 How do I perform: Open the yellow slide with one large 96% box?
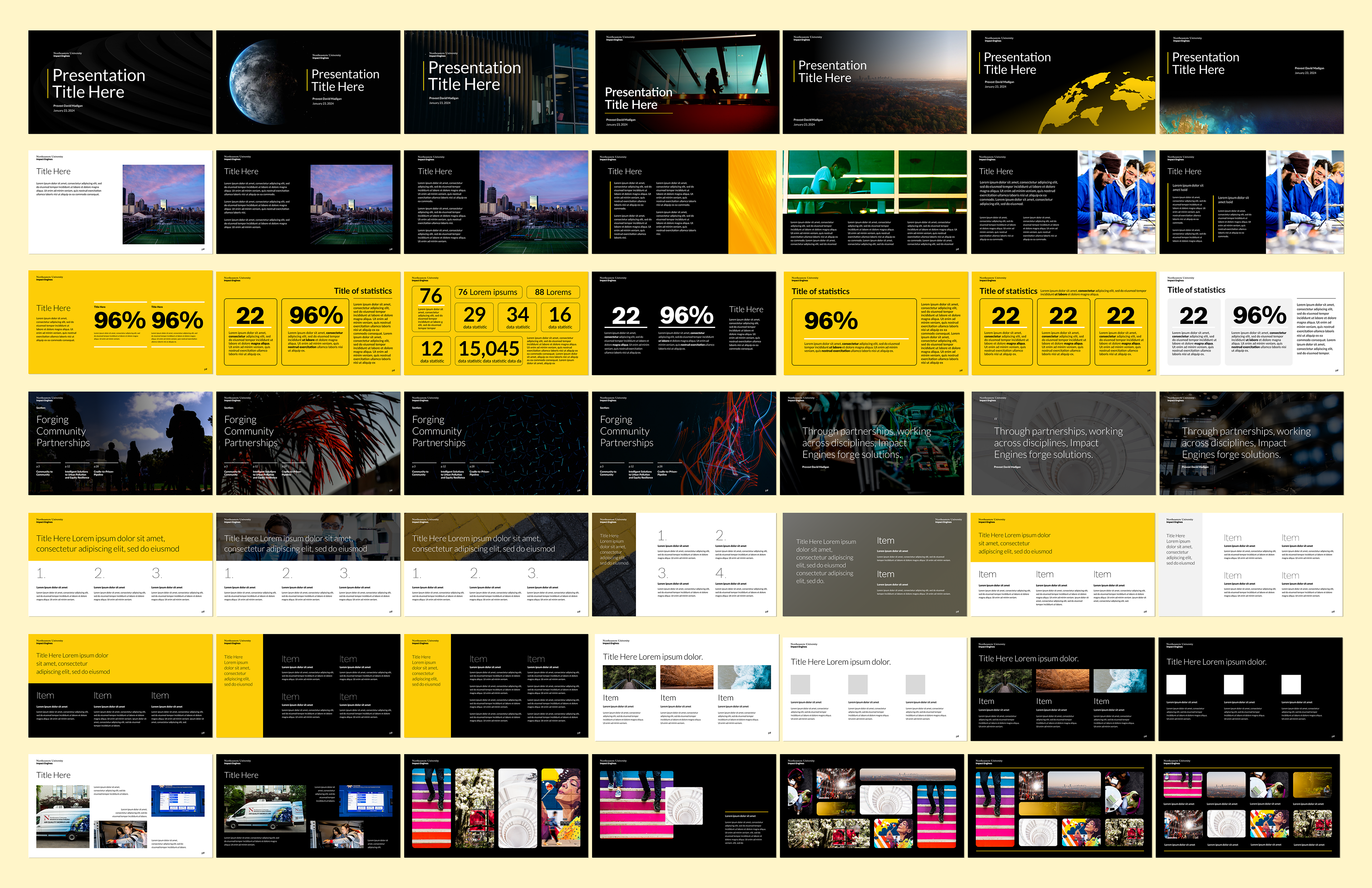tap(876, 323)
